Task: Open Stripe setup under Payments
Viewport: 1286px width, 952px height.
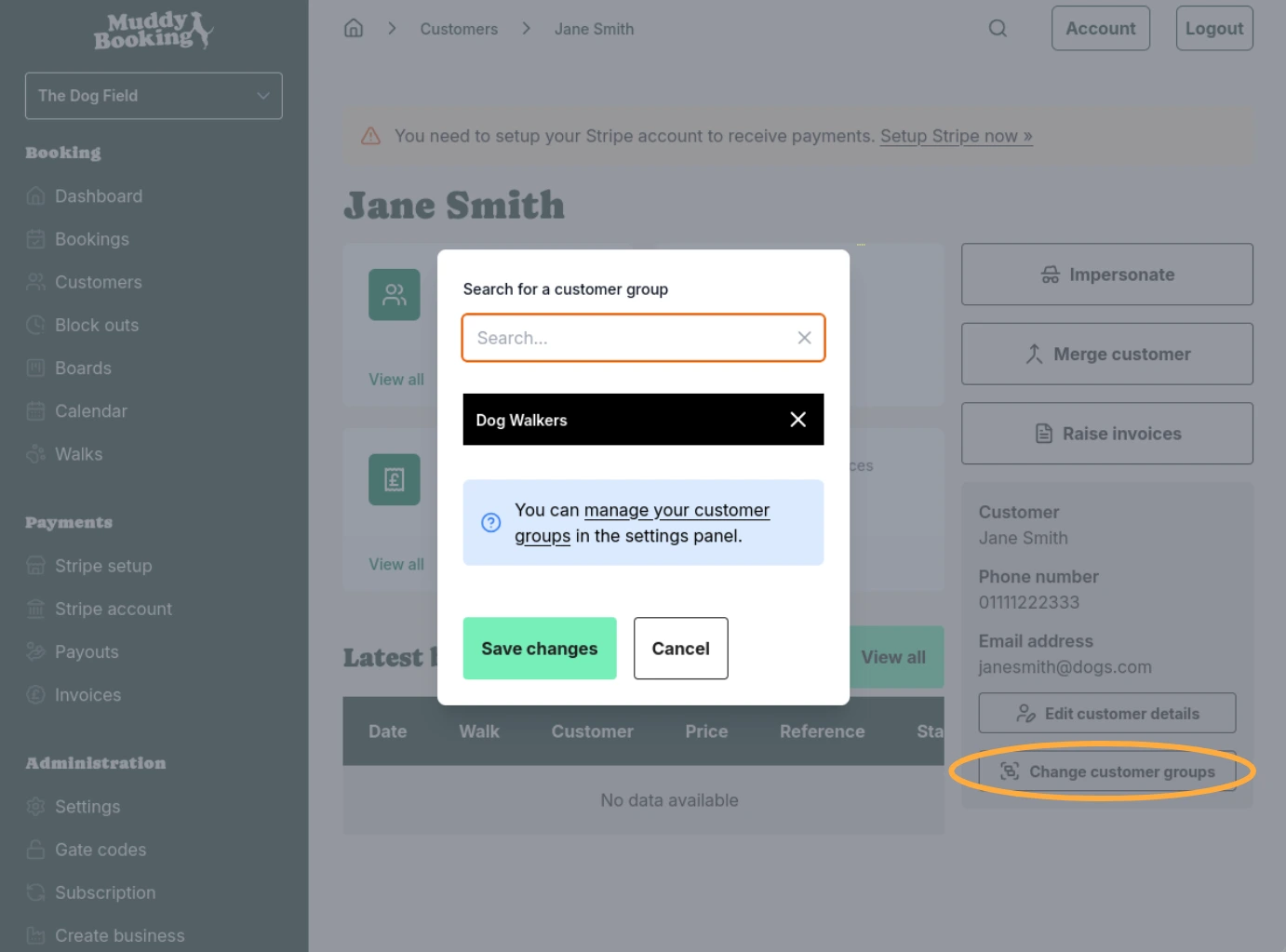Action: [x=103, y=565]
